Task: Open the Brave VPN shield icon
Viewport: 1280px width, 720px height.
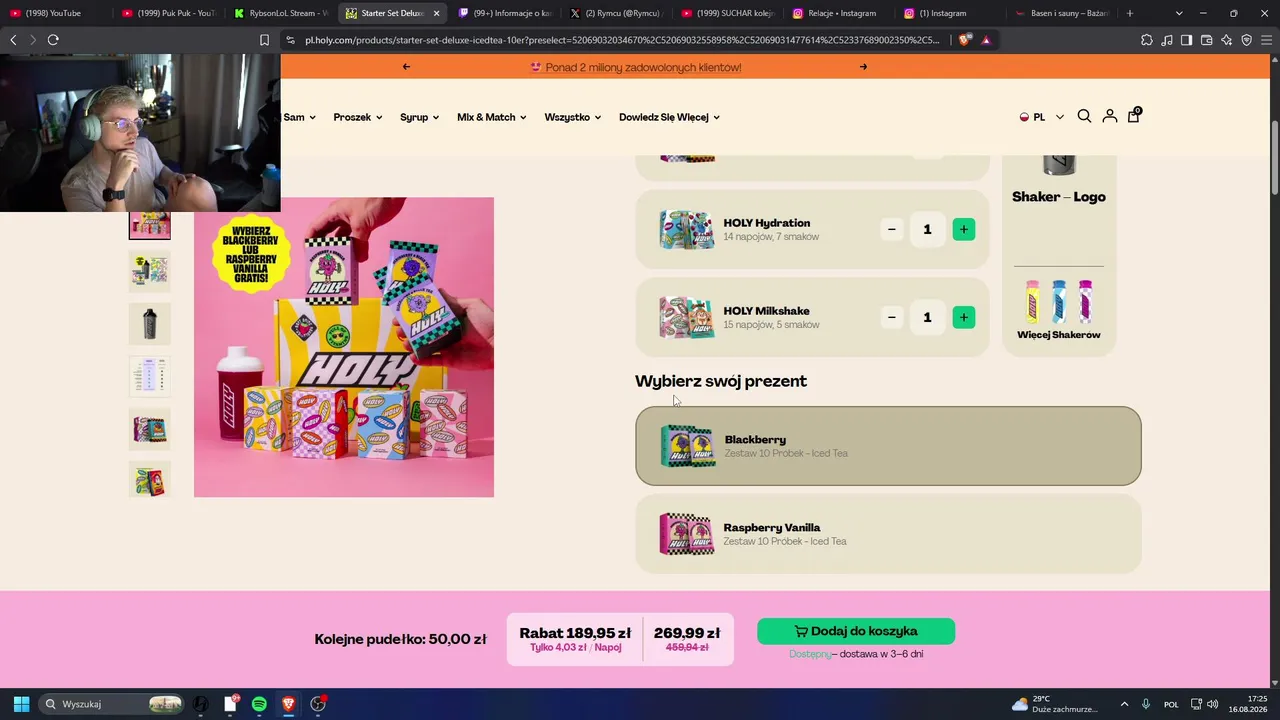Action: click(x=1246, y=40)
